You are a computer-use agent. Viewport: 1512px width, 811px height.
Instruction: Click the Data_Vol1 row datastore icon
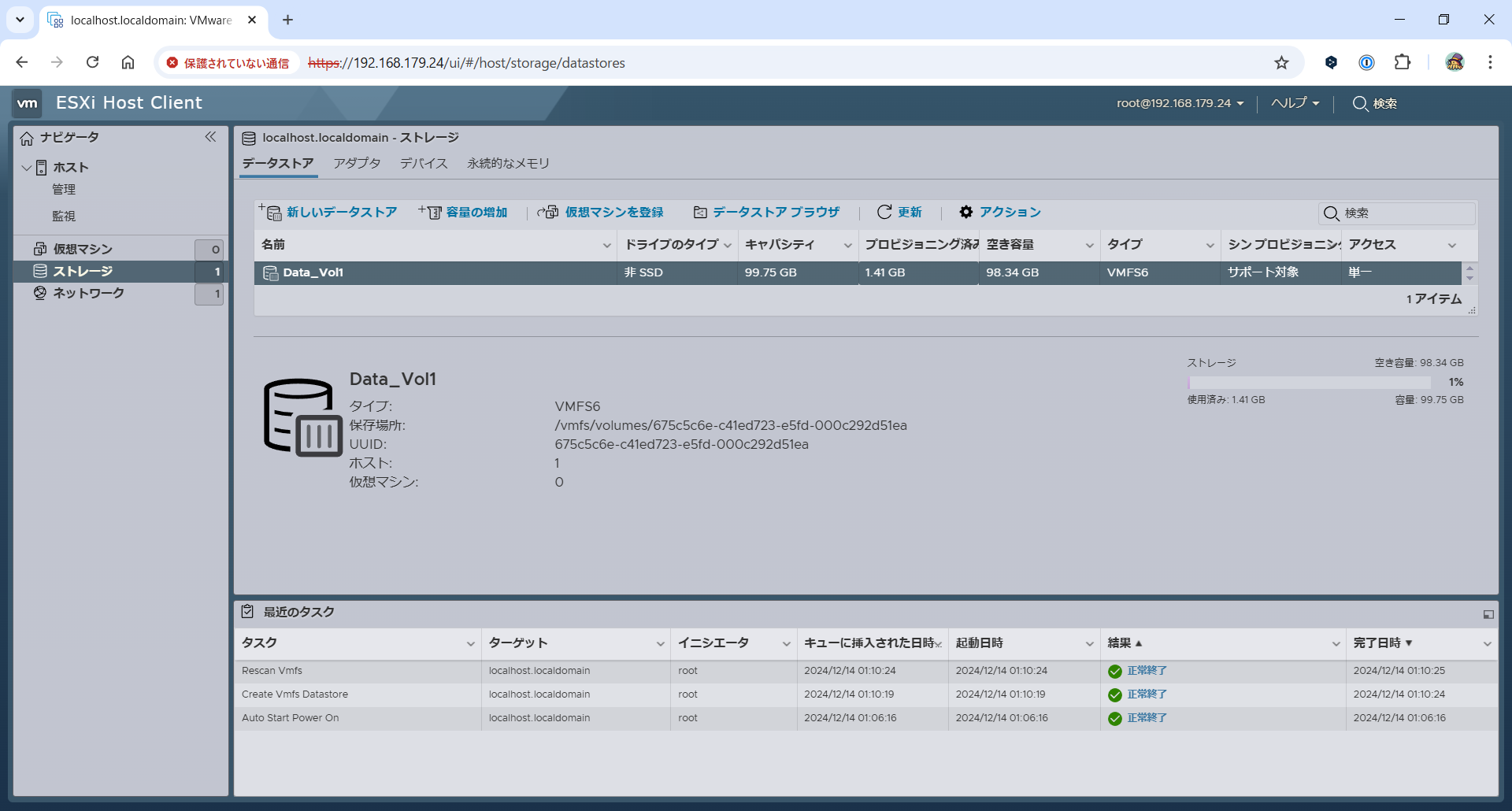click(270, 272)
